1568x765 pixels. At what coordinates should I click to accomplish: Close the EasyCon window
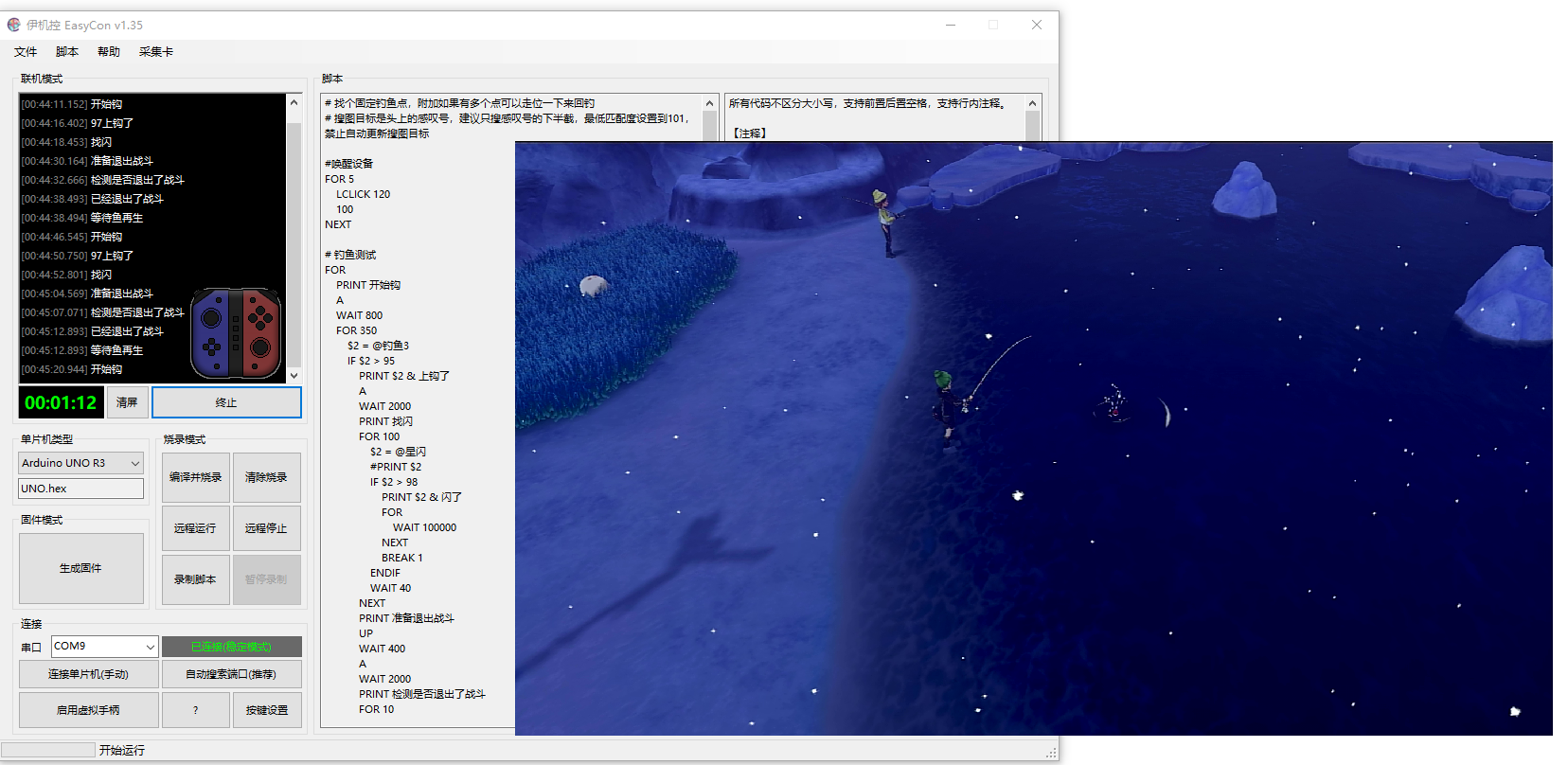(x=1037, y=25)
